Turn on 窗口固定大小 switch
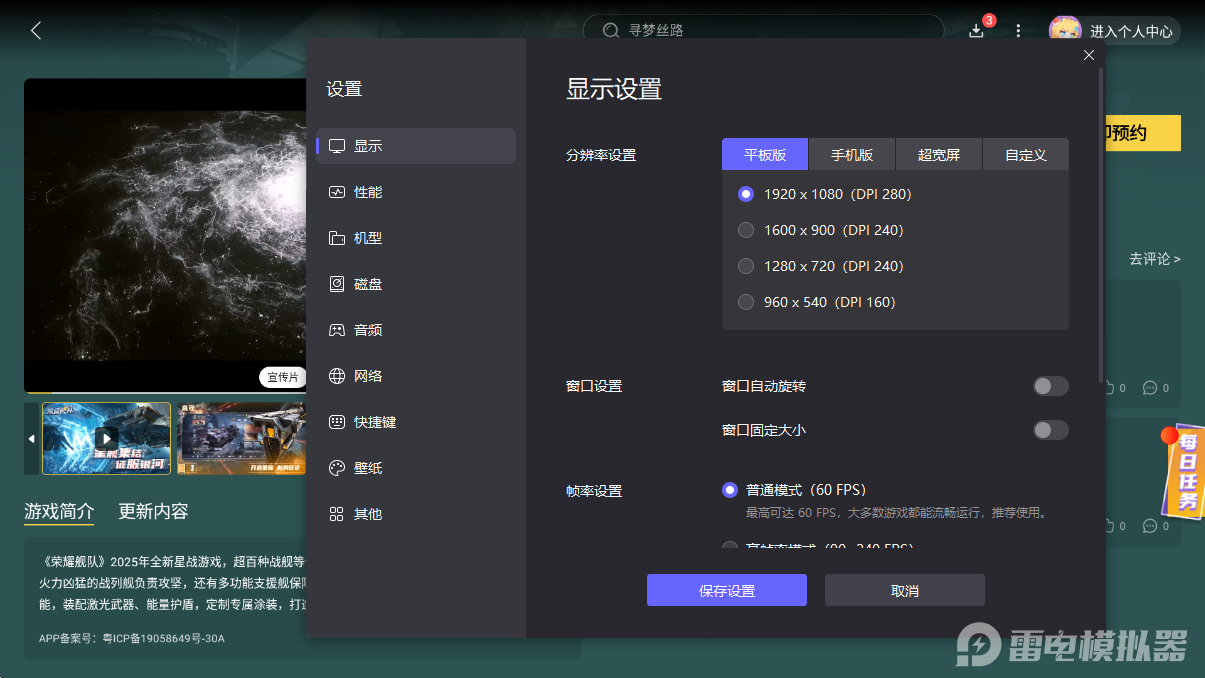Screen dimensions: 1205x678 (1050, 429)
